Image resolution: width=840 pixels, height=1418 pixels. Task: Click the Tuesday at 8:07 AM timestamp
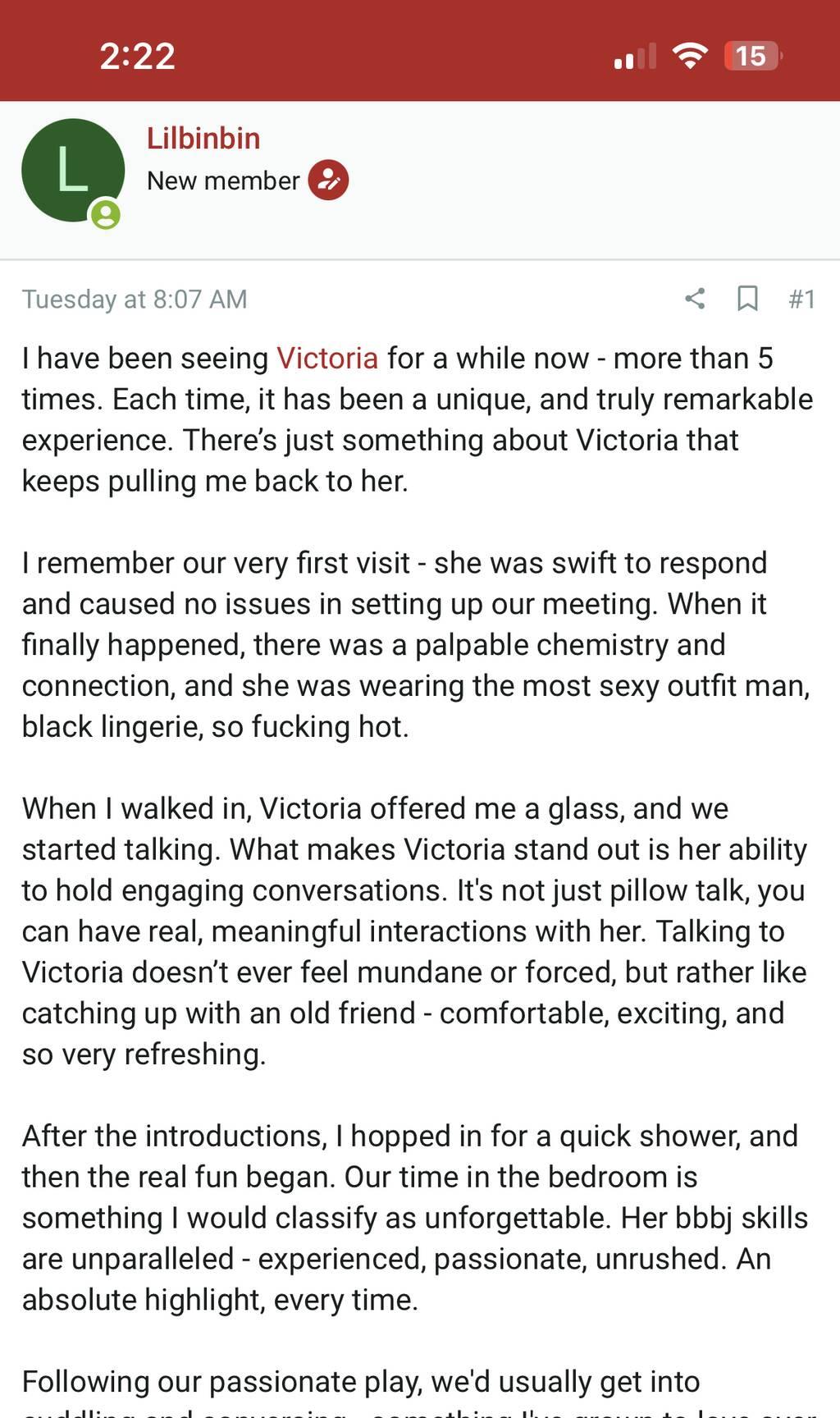click(x=135, y=299)
